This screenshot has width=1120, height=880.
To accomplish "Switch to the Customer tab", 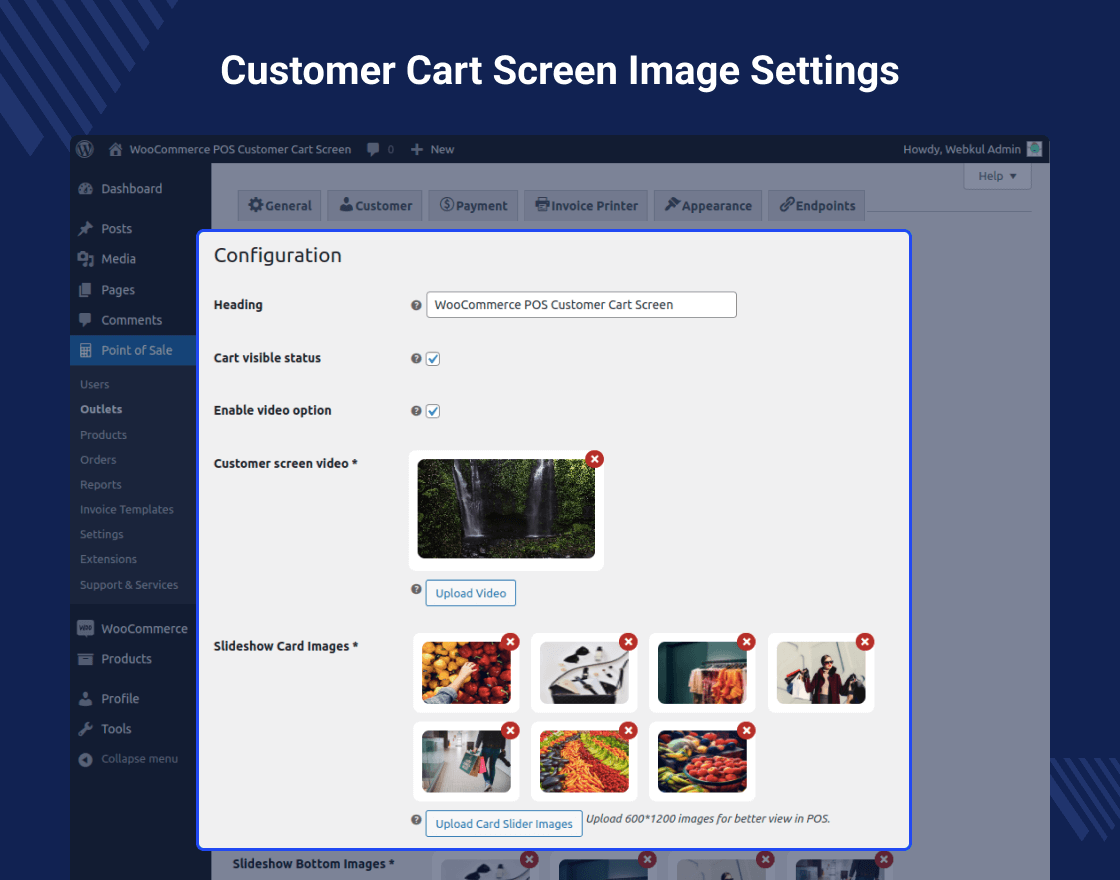I will [x=374, y=205].
